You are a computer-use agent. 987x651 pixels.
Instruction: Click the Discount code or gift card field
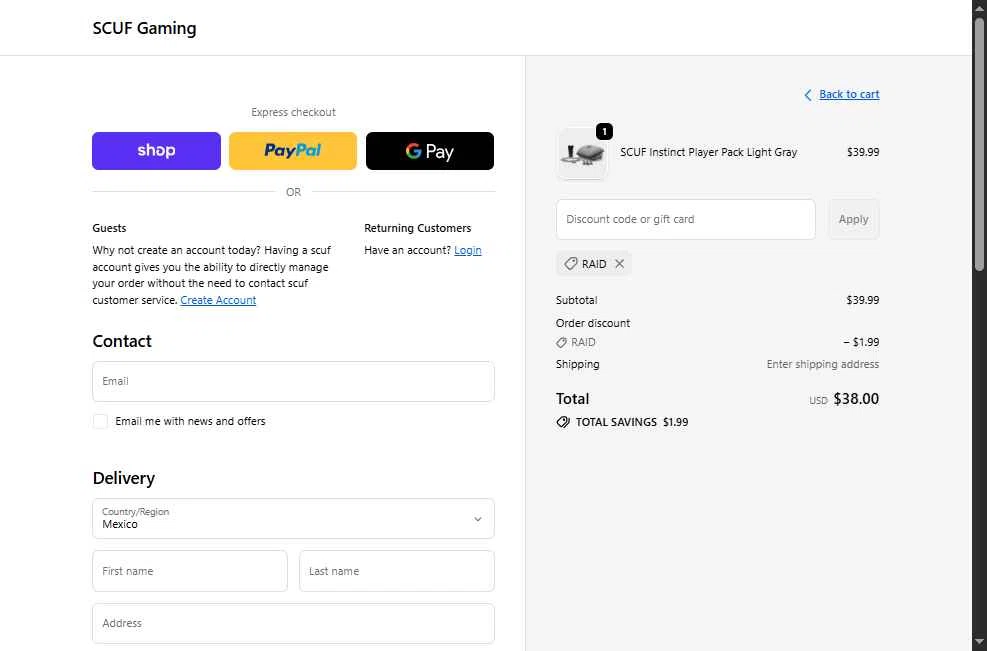pyautogui.click(x=686, y=220)
